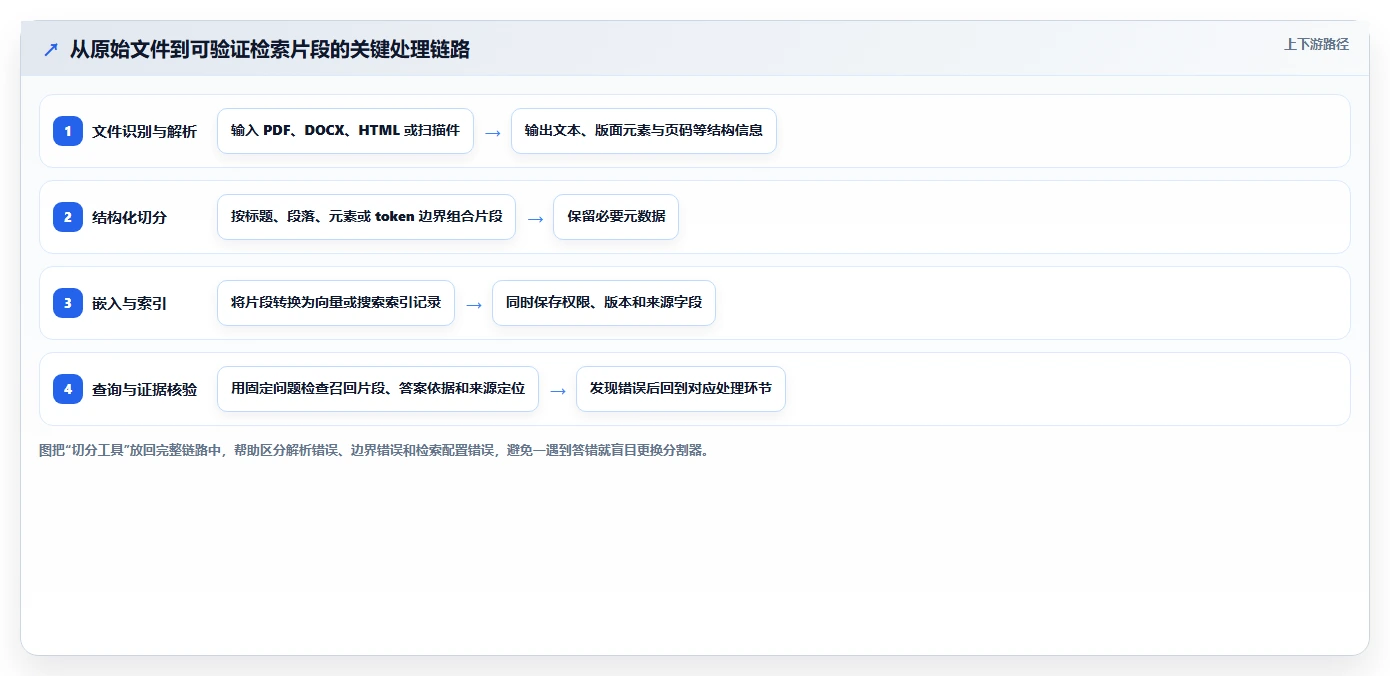Click the 保留必要元数据 box
Image resolution: width=1390 pixels, height=676 pixels.
(616, 217)
